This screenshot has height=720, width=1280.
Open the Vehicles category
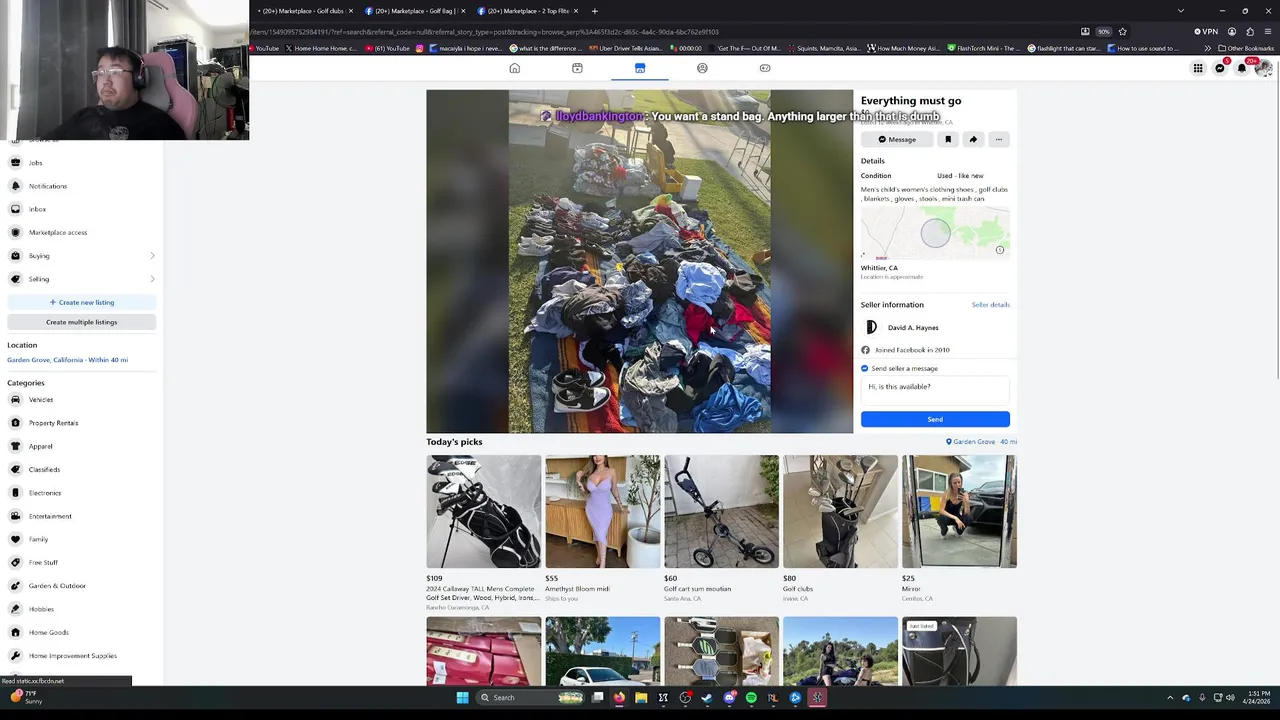[80, 399]
